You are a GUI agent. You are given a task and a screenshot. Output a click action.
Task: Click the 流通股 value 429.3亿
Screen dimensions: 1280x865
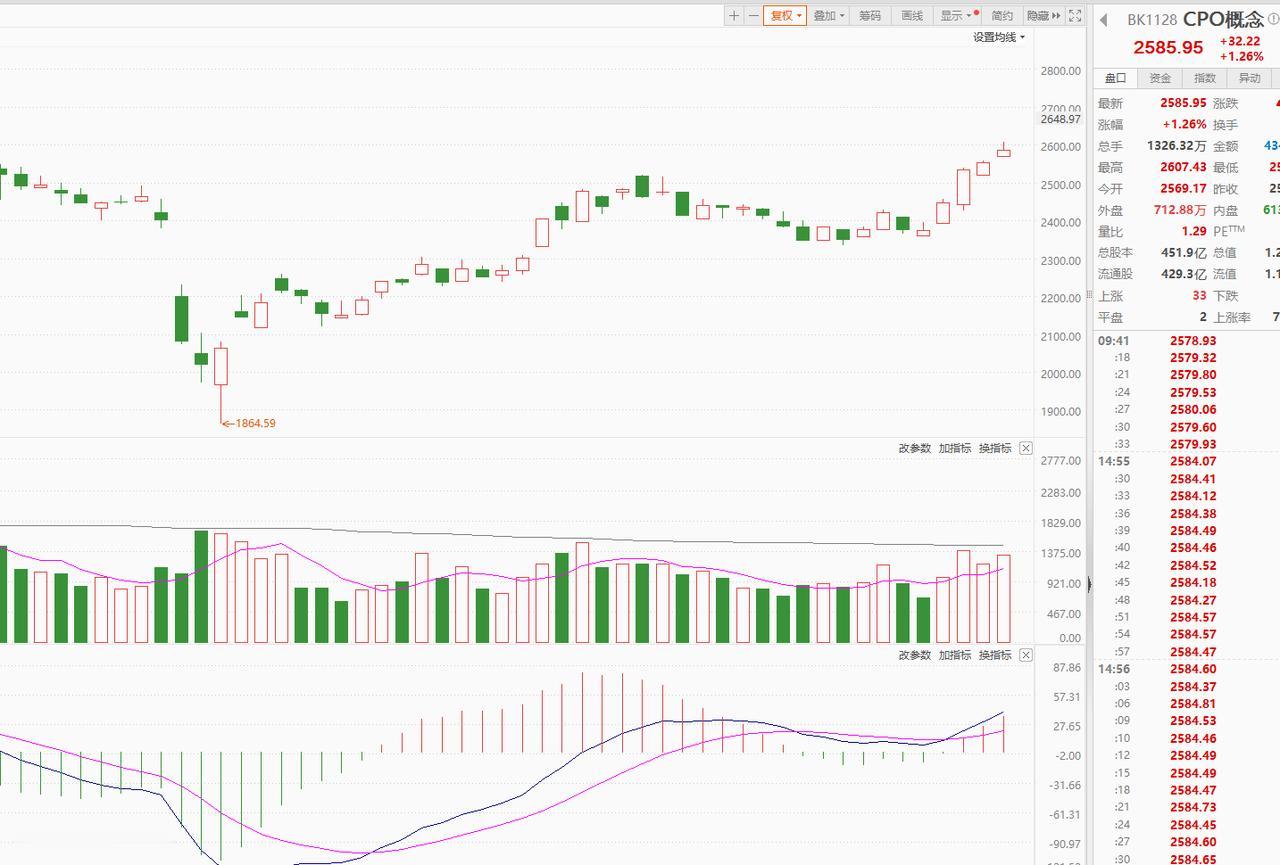coord(1184,274)
